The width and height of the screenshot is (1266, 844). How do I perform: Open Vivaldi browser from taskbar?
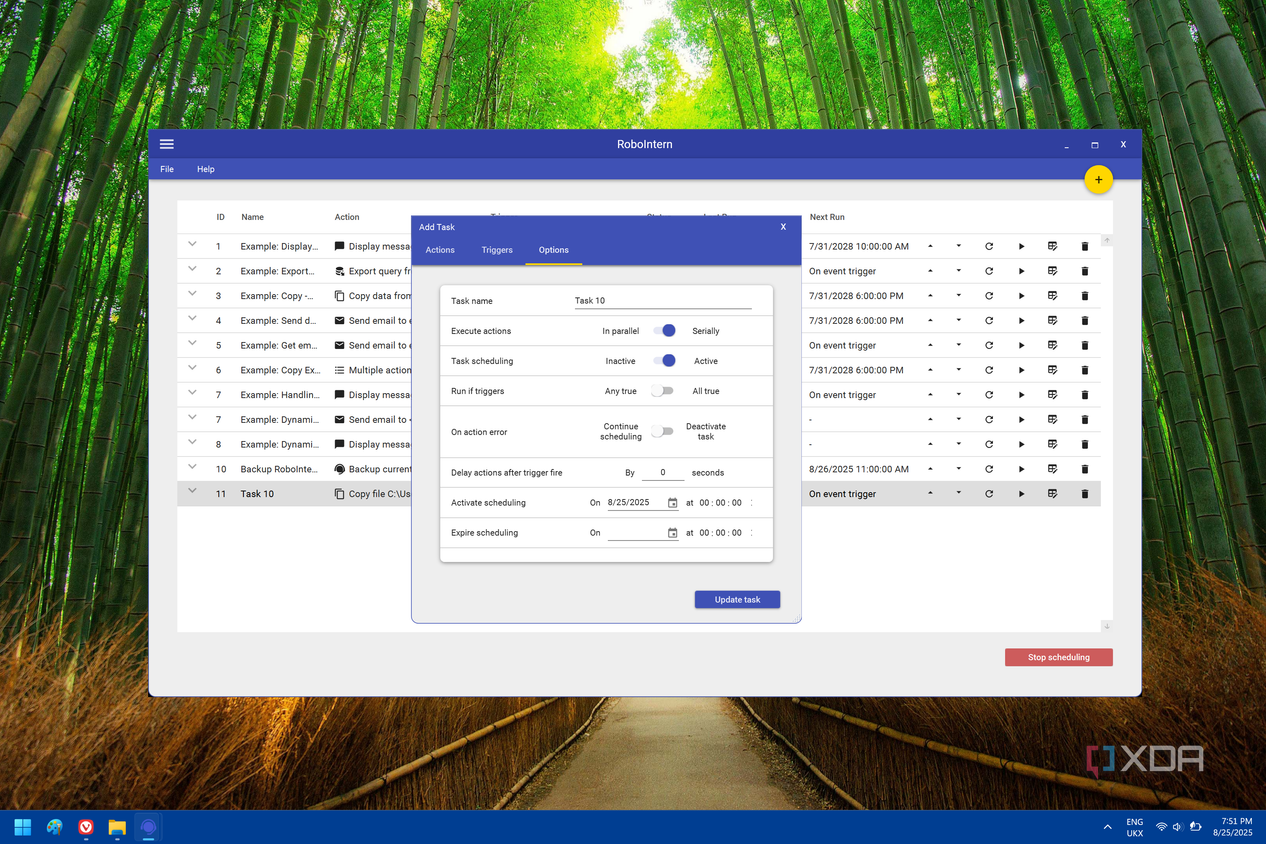point(86,827)
